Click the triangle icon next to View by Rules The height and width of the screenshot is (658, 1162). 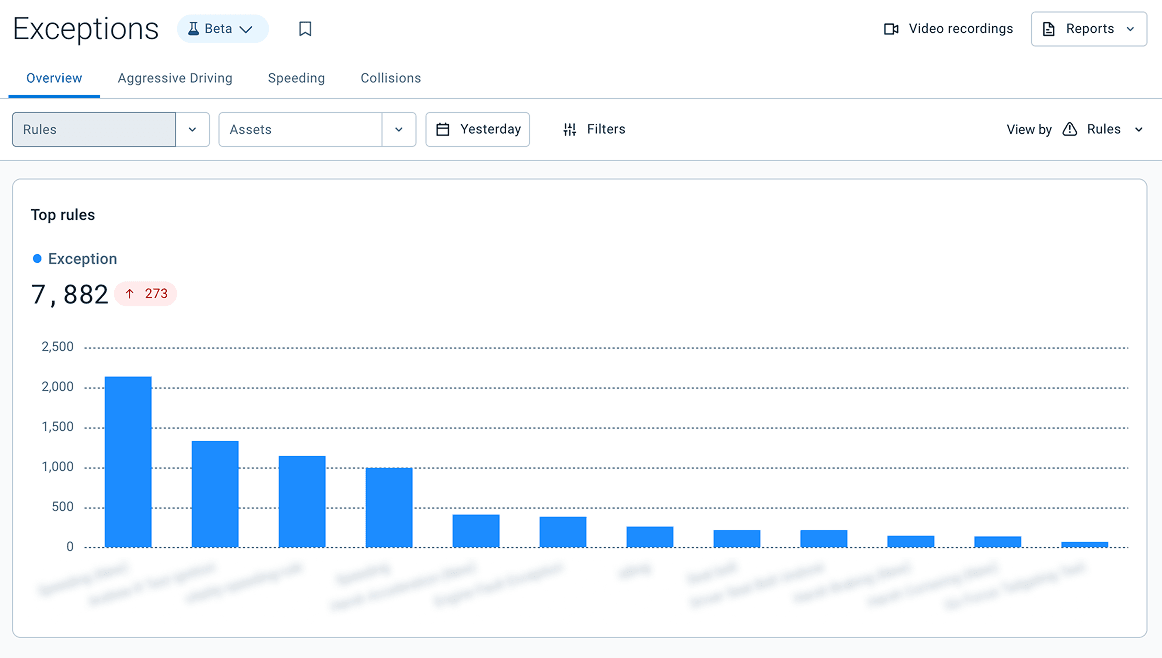pyautogui.click(x=1069, y=129)
